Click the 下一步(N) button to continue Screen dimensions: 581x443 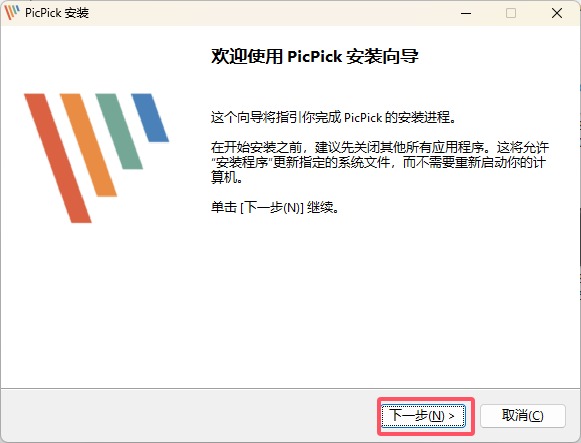click(x=423, y=416)
